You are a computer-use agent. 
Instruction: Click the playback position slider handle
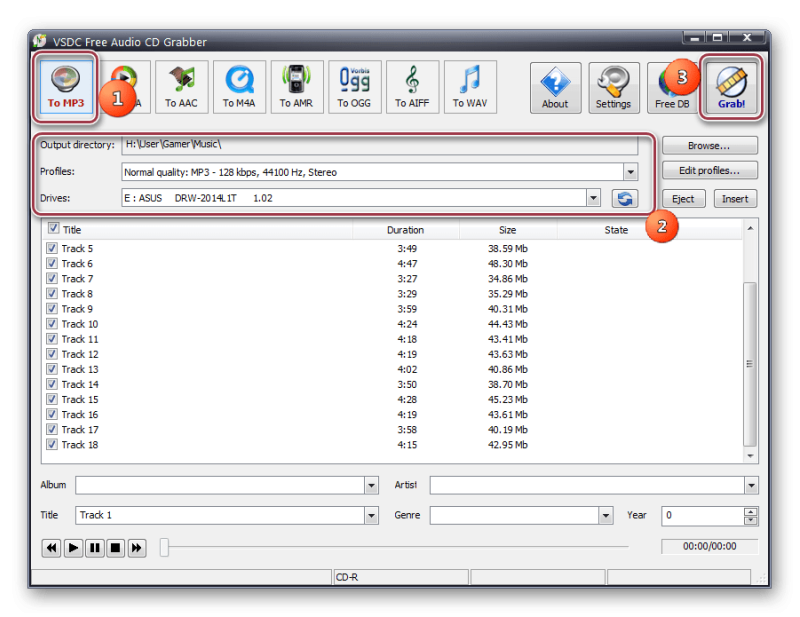[x=164, y=547]
